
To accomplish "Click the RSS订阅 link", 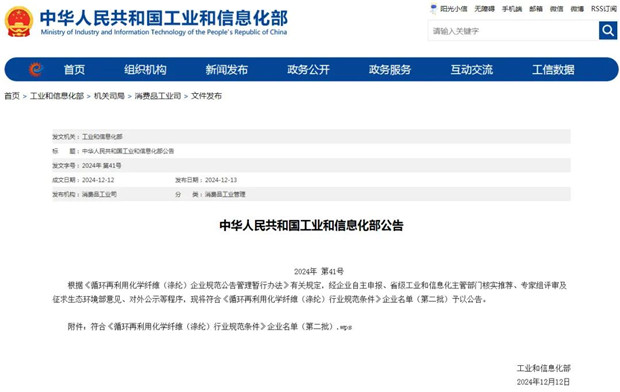I will 604,9.
